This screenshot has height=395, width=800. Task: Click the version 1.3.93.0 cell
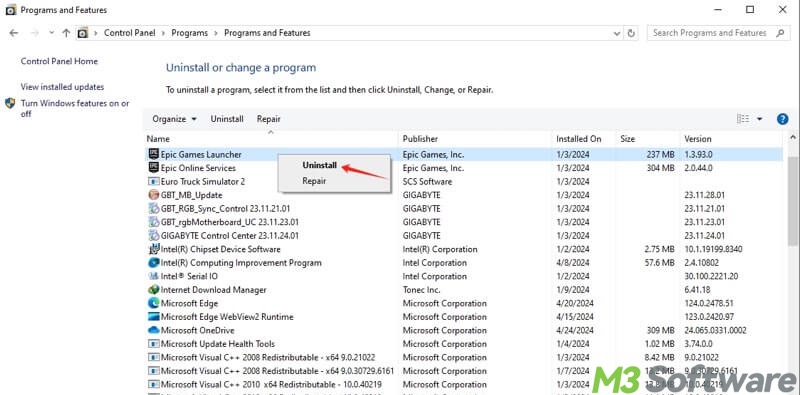pos(698,154)
